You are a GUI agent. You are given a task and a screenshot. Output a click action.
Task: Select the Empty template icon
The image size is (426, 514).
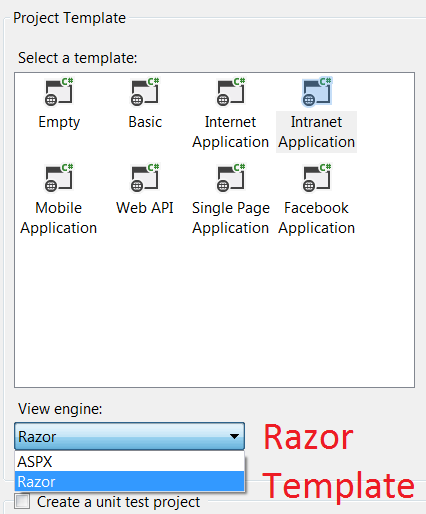pos(59,92)
